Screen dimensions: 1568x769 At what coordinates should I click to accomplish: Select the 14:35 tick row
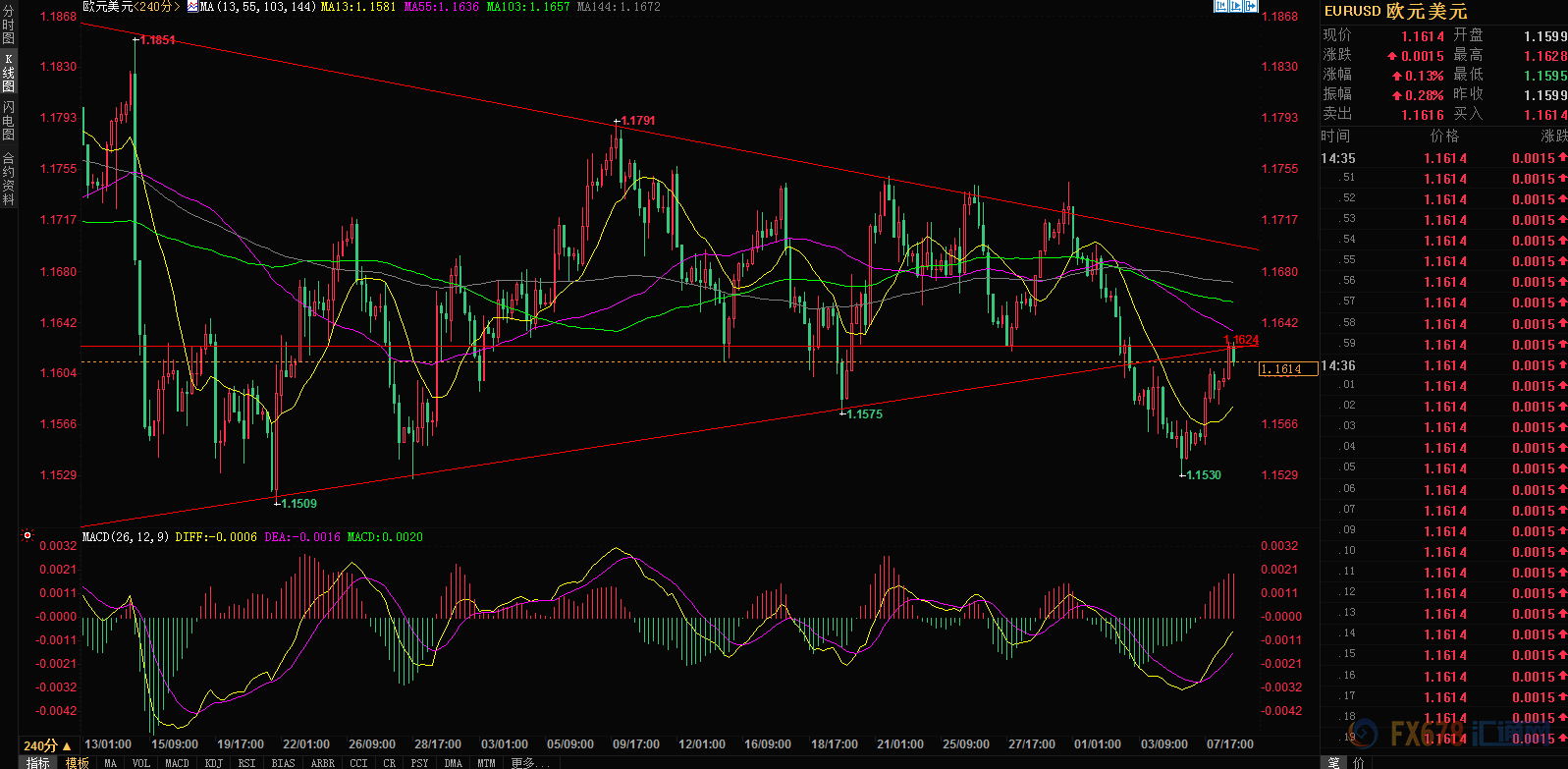tap(1444, 158)
